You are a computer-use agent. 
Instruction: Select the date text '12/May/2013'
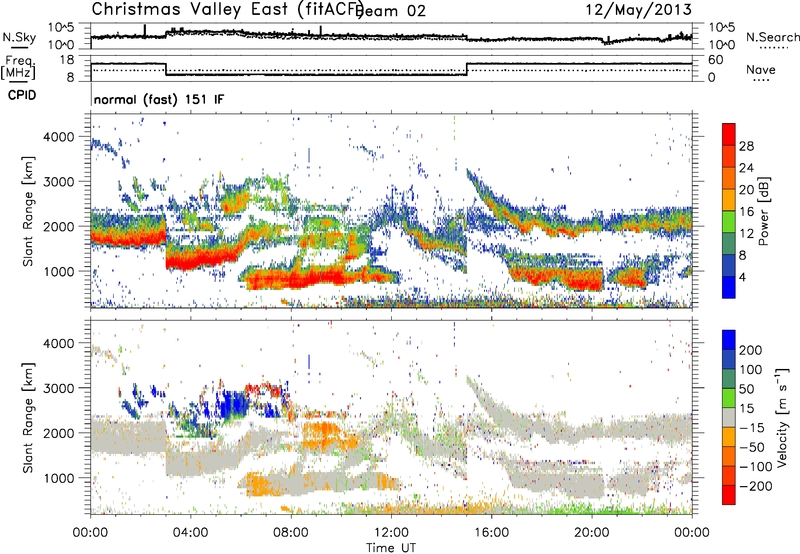click(x=638, y=10)
